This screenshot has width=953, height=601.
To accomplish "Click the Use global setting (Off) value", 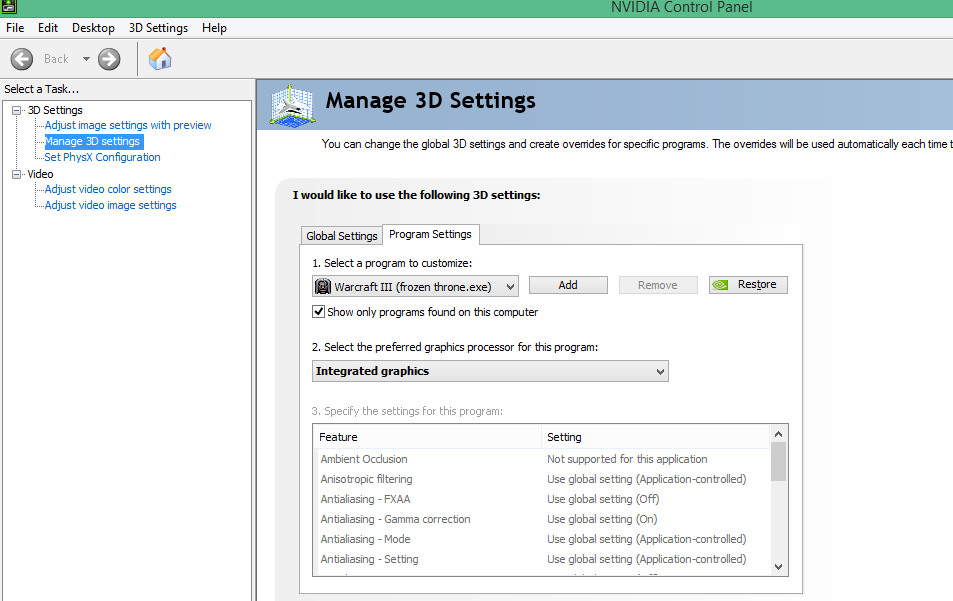I will (603, 500).
